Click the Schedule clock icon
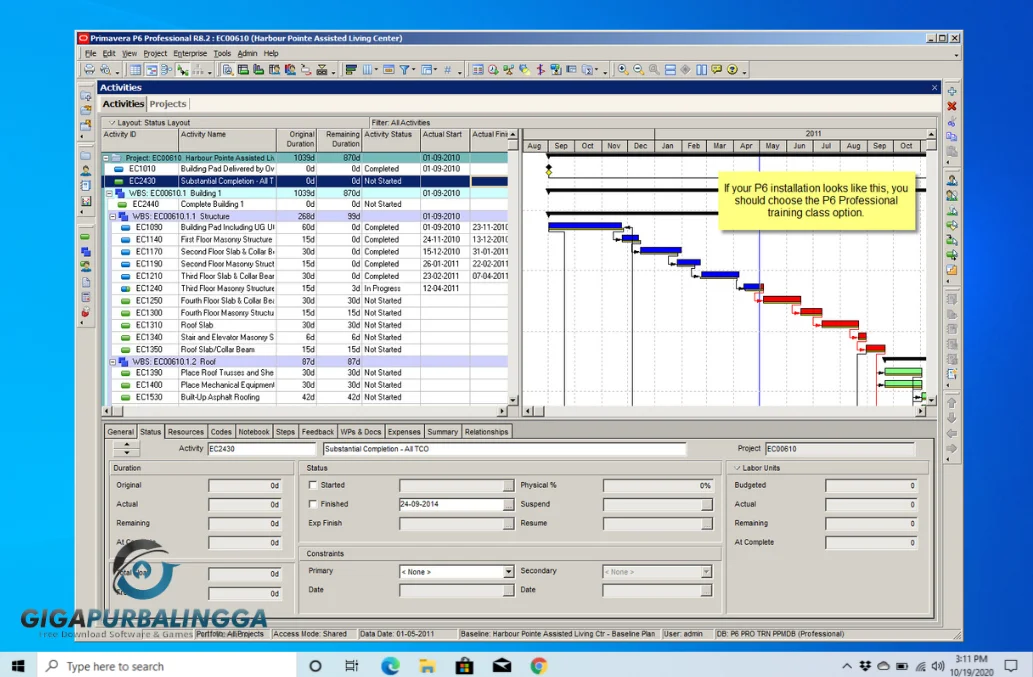 (x=493, y=69)
